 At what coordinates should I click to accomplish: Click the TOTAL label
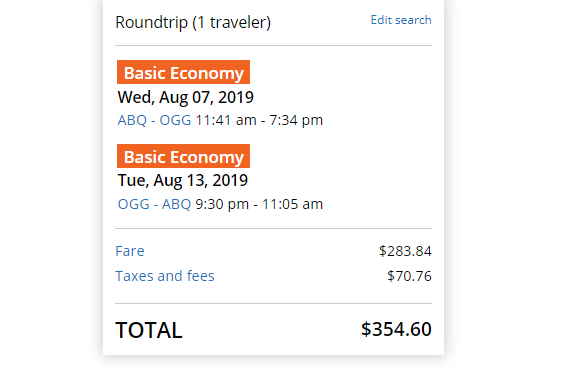pyautogui.click(x=149, y=330)
